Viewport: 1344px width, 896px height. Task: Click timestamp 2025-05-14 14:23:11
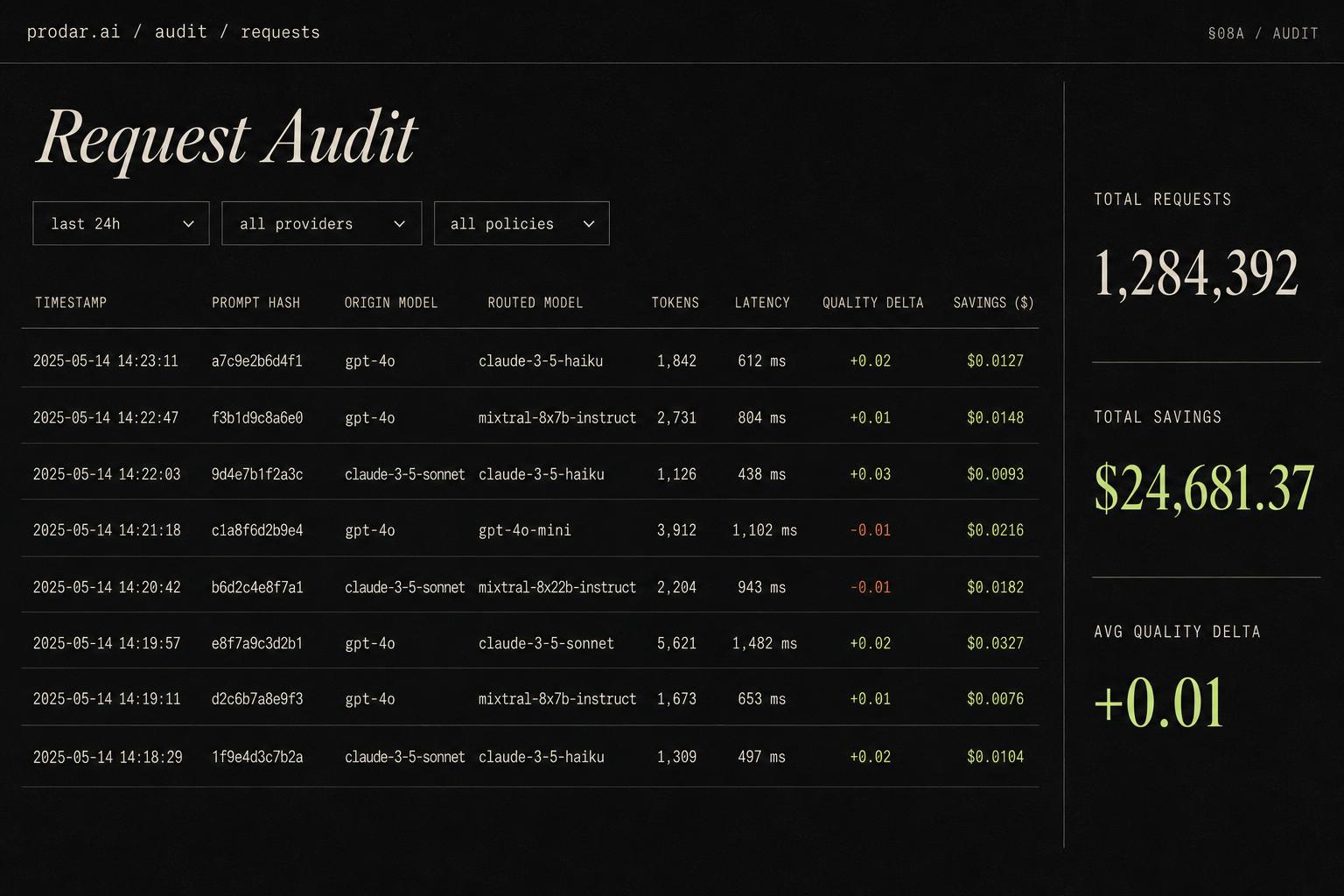(106, 360)
